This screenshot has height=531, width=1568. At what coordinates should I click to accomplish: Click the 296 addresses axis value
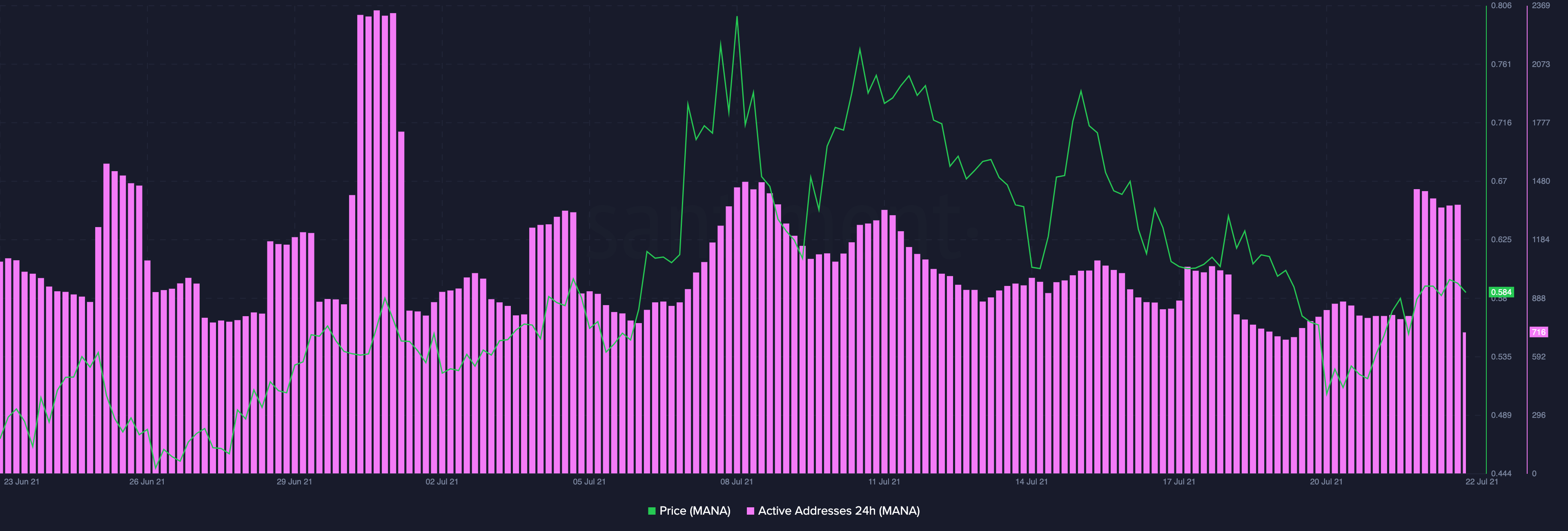[x=1539, y=415]
